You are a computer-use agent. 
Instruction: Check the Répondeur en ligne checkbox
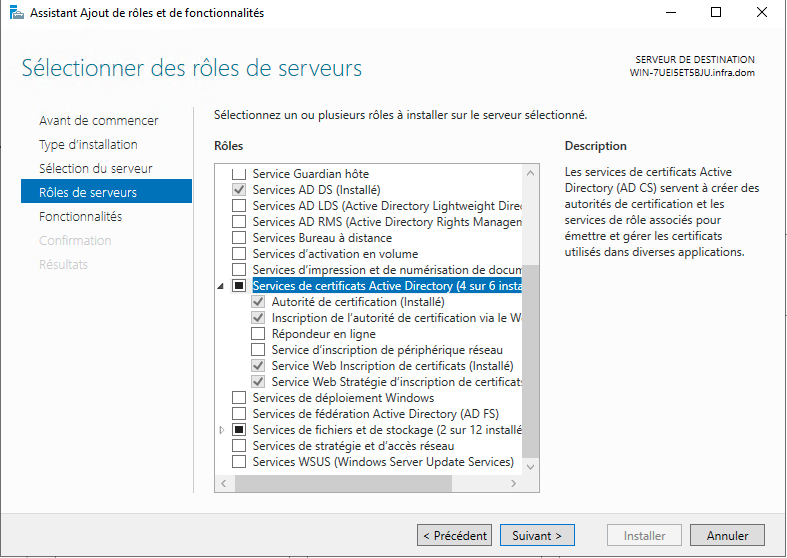(x=258, y=334)
